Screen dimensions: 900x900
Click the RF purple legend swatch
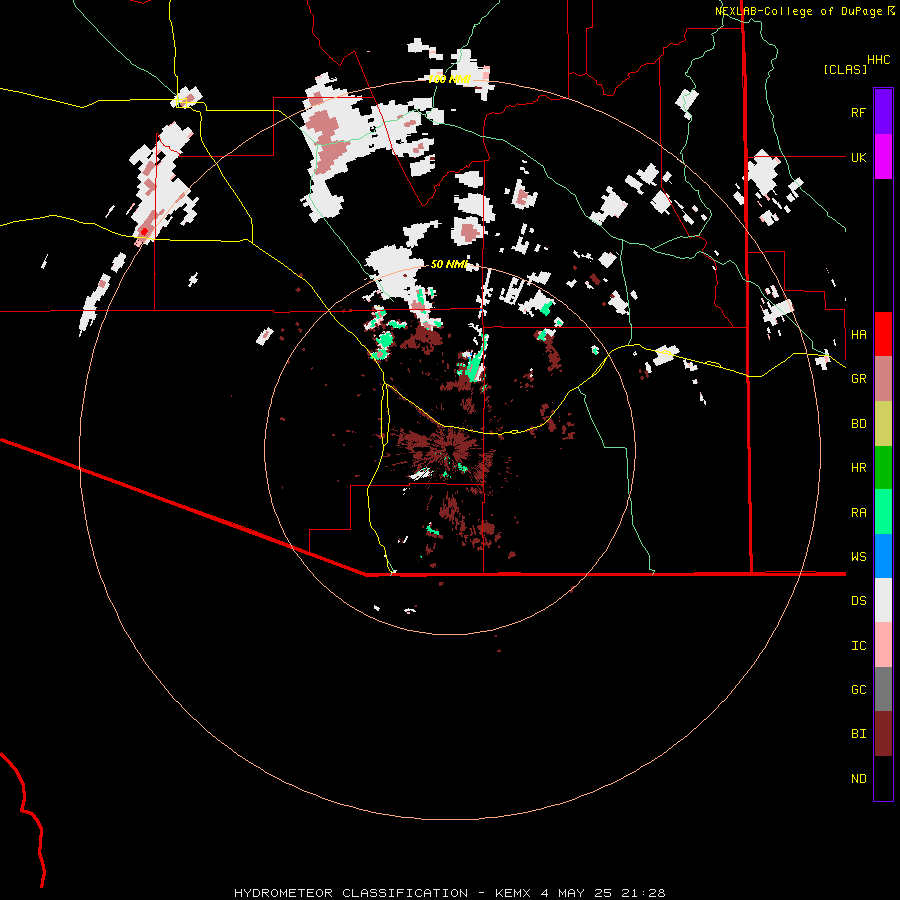tap(883, 112)
